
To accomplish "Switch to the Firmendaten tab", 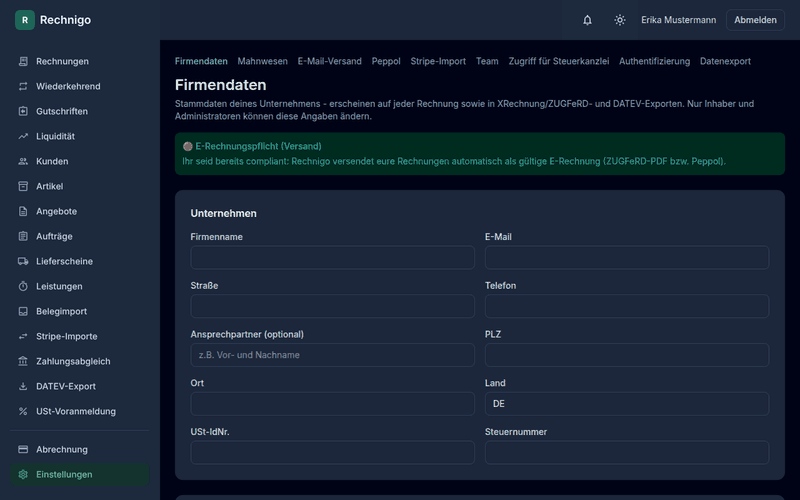I will (201, 61).
